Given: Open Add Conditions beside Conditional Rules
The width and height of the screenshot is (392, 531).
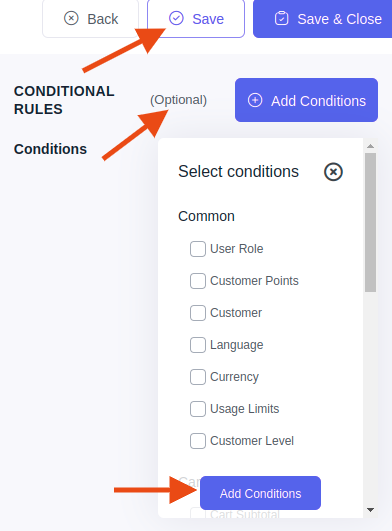Looking at the screenshot, I should click(306, 100).
